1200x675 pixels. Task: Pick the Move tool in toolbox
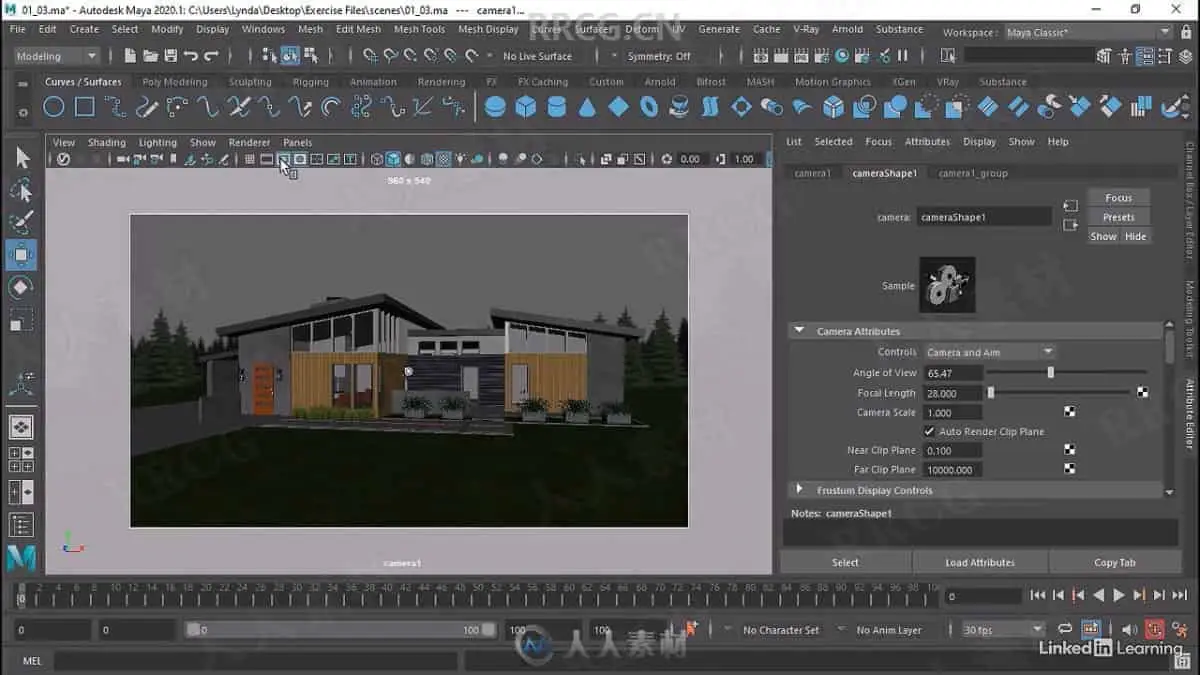coord(21,255)
